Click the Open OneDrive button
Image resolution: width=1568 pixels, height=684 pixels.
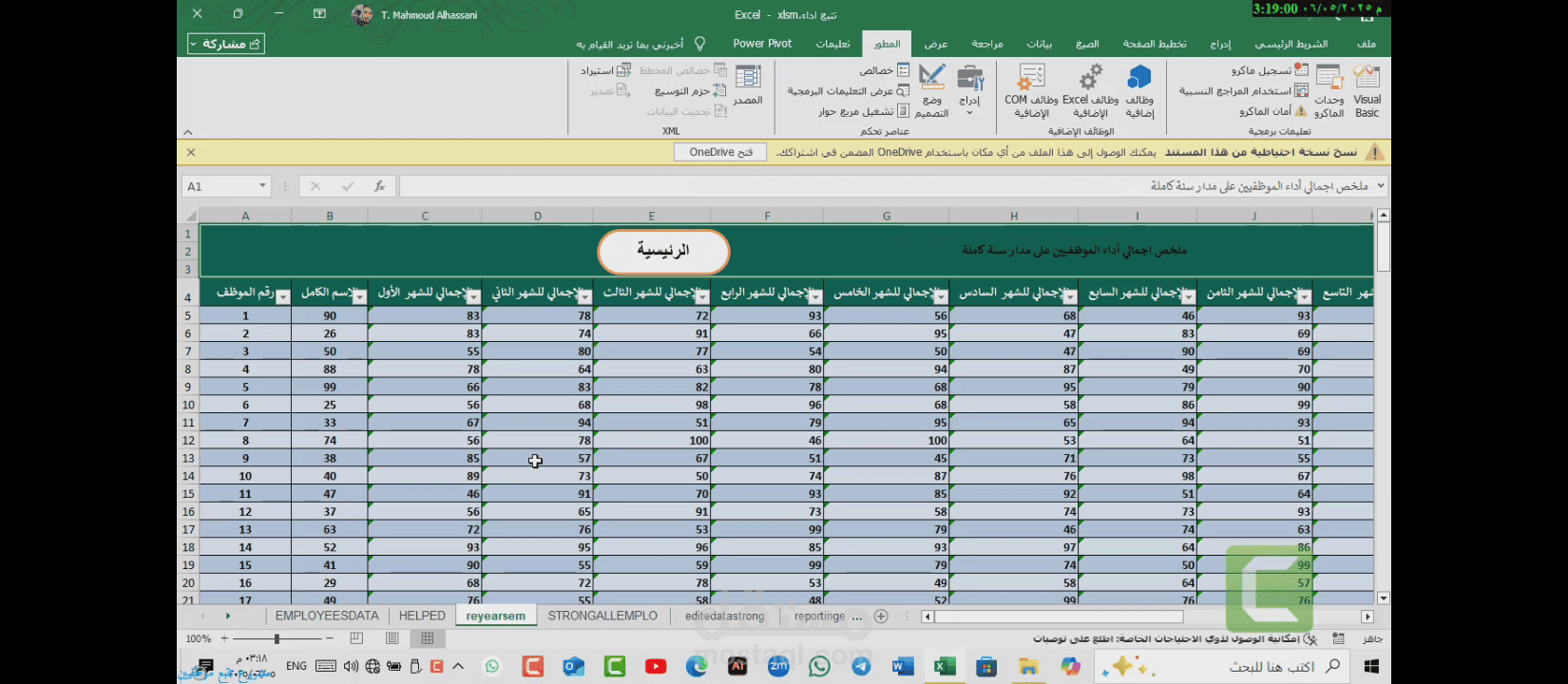pos(720,152)
